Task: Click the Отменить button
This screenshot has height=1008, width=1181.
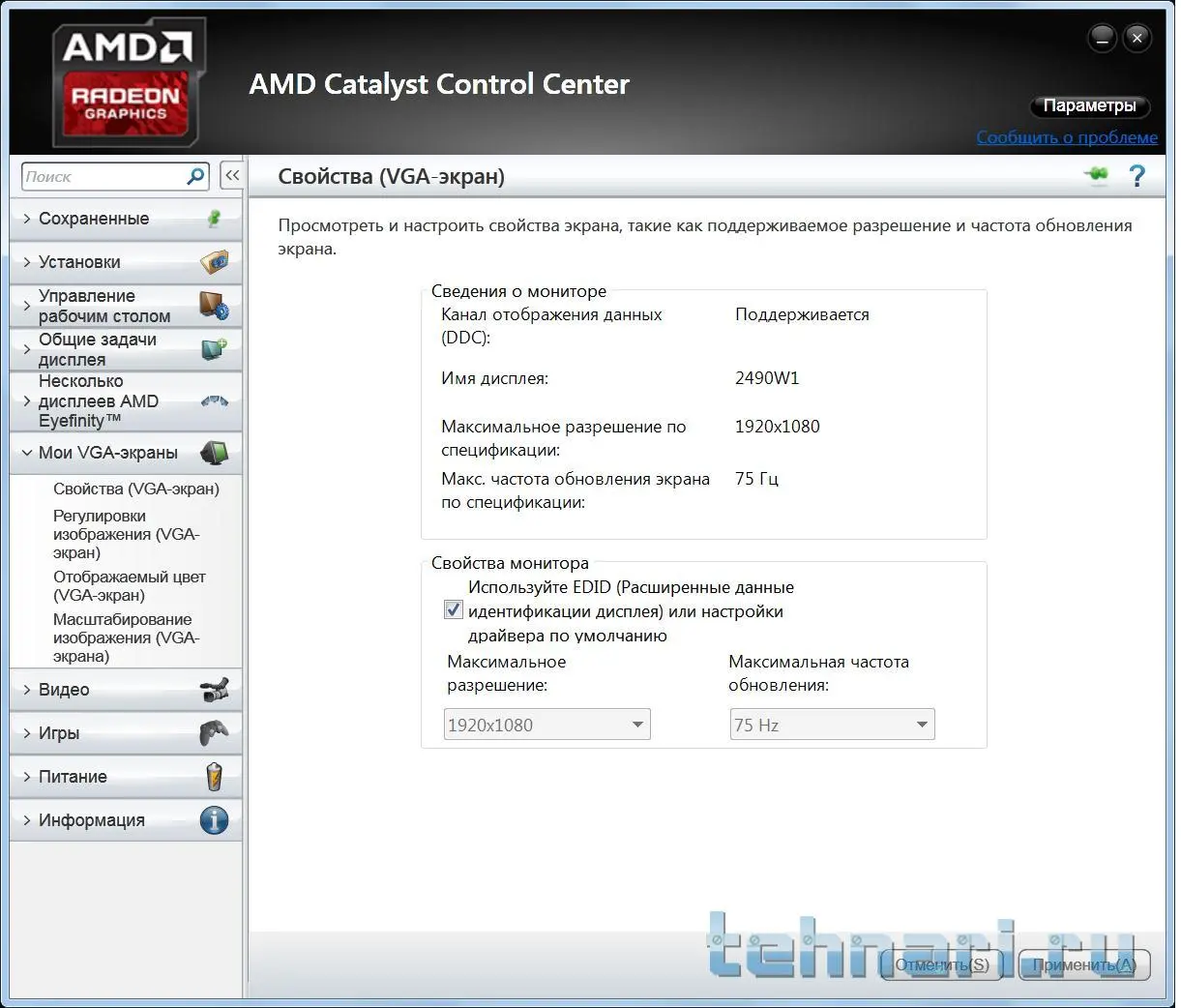Action: click(x=943, y=964)
